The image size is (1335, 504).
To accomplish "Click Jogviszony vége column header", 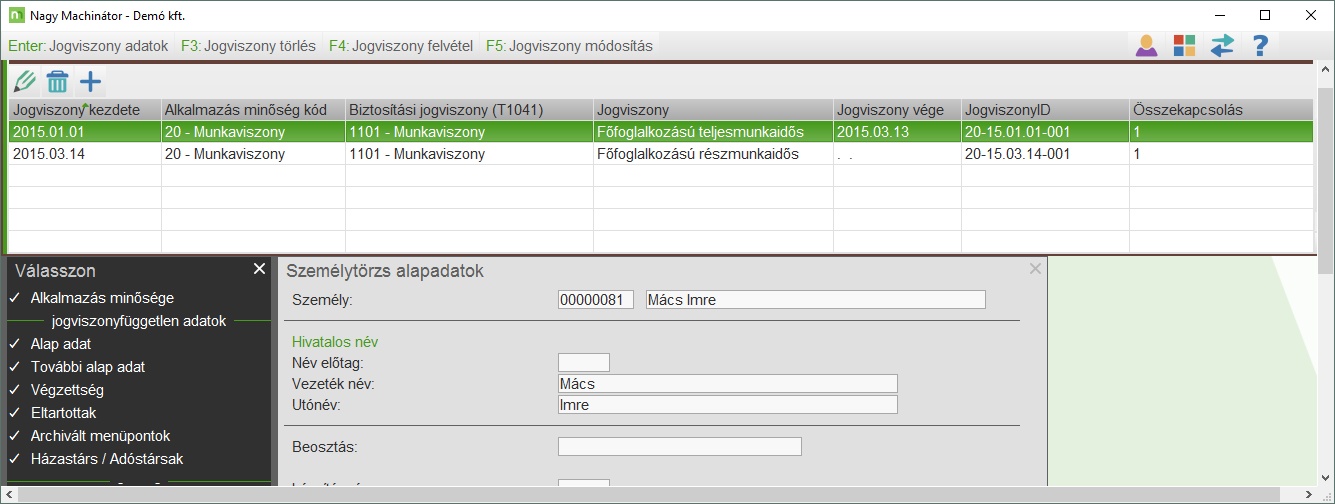I will pyautogui.click(x=897, y=110).
